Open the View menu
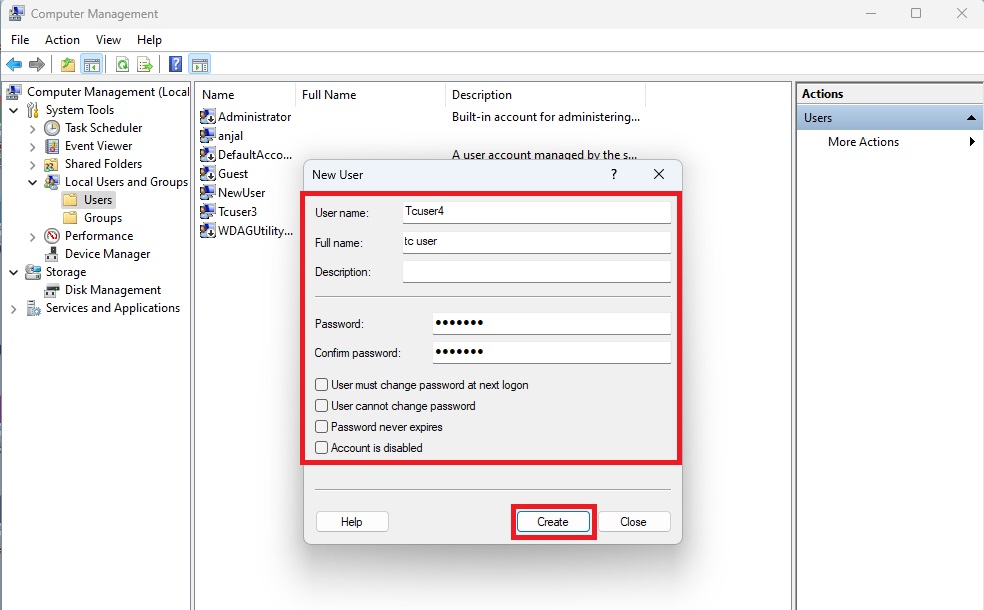984x610 pixels. click(x=108, y=40)
